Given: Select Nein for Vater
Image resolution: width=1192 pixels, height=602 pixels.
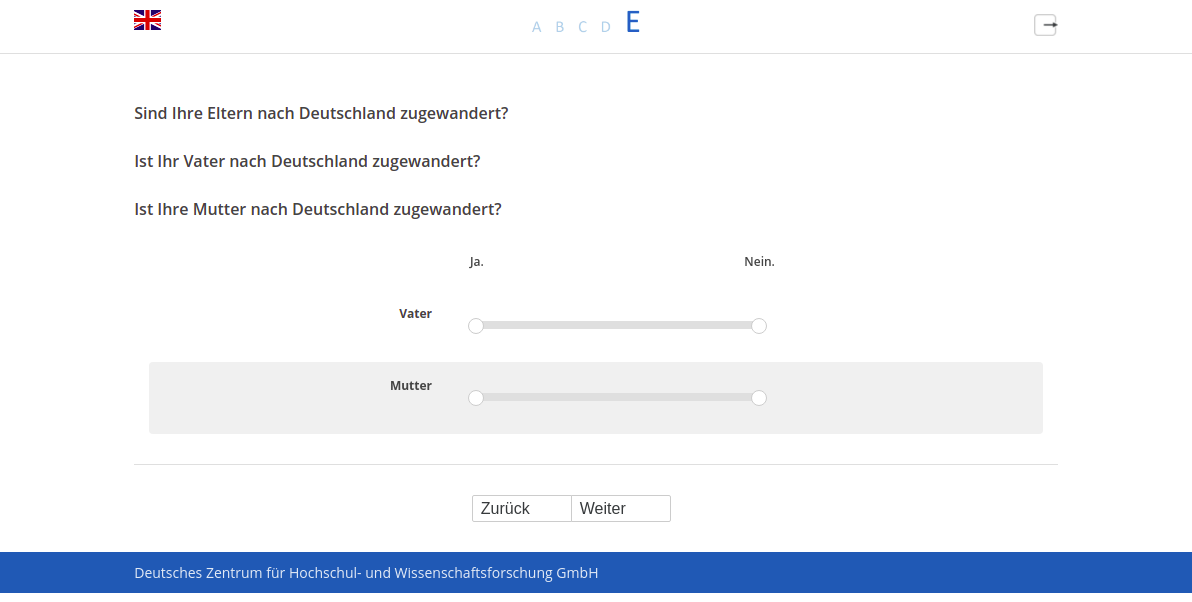Looking at the screenshot, I should pos(759,326).
